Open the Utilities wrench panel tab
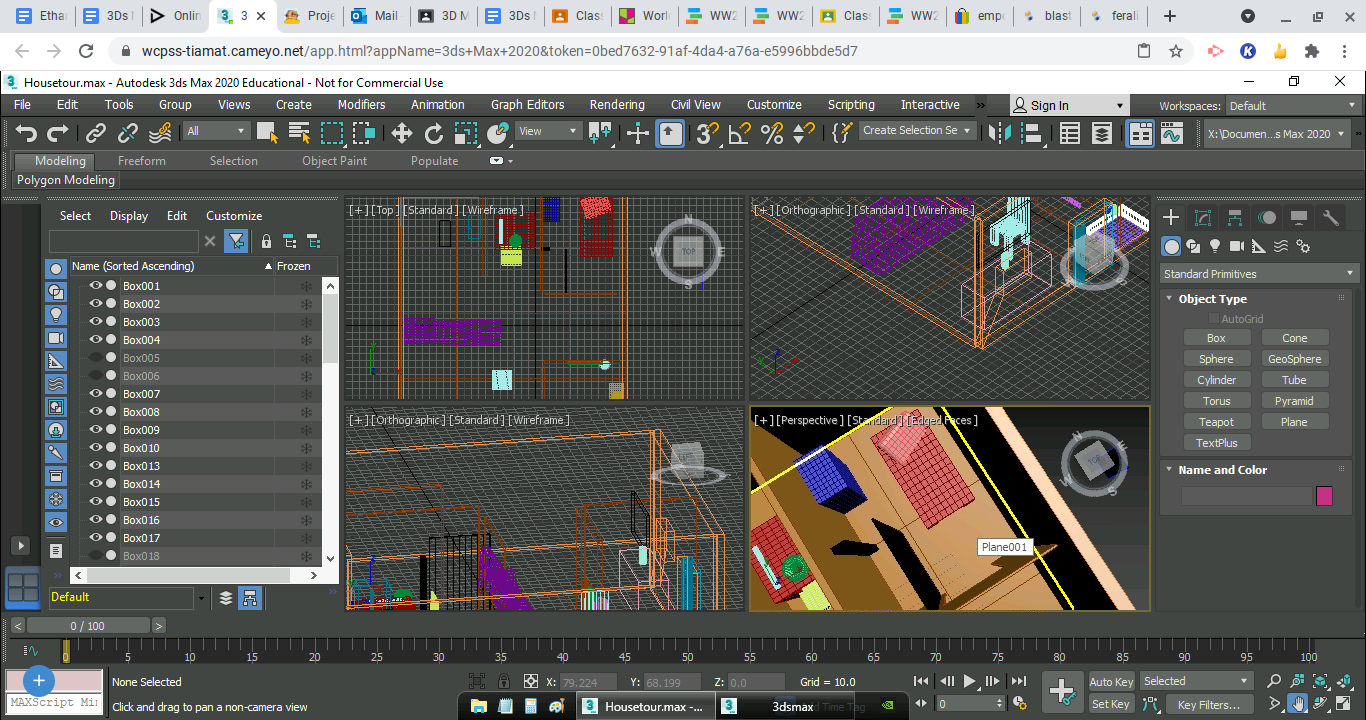The width and height of the screenshot is (1366, 720). (1331, 217)
